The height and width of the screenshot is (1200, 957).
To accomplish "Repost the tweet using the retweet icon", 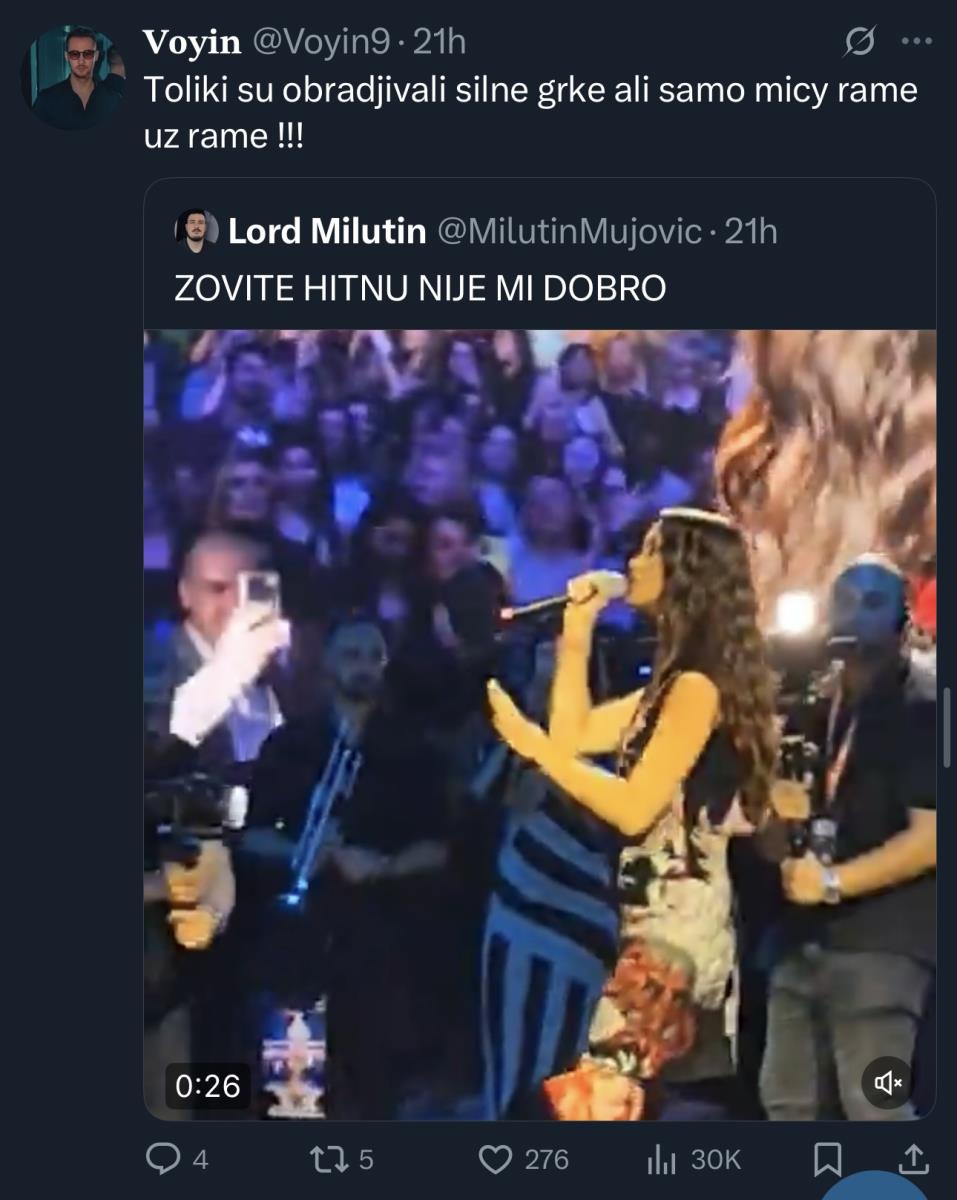I will point(327,1159).
